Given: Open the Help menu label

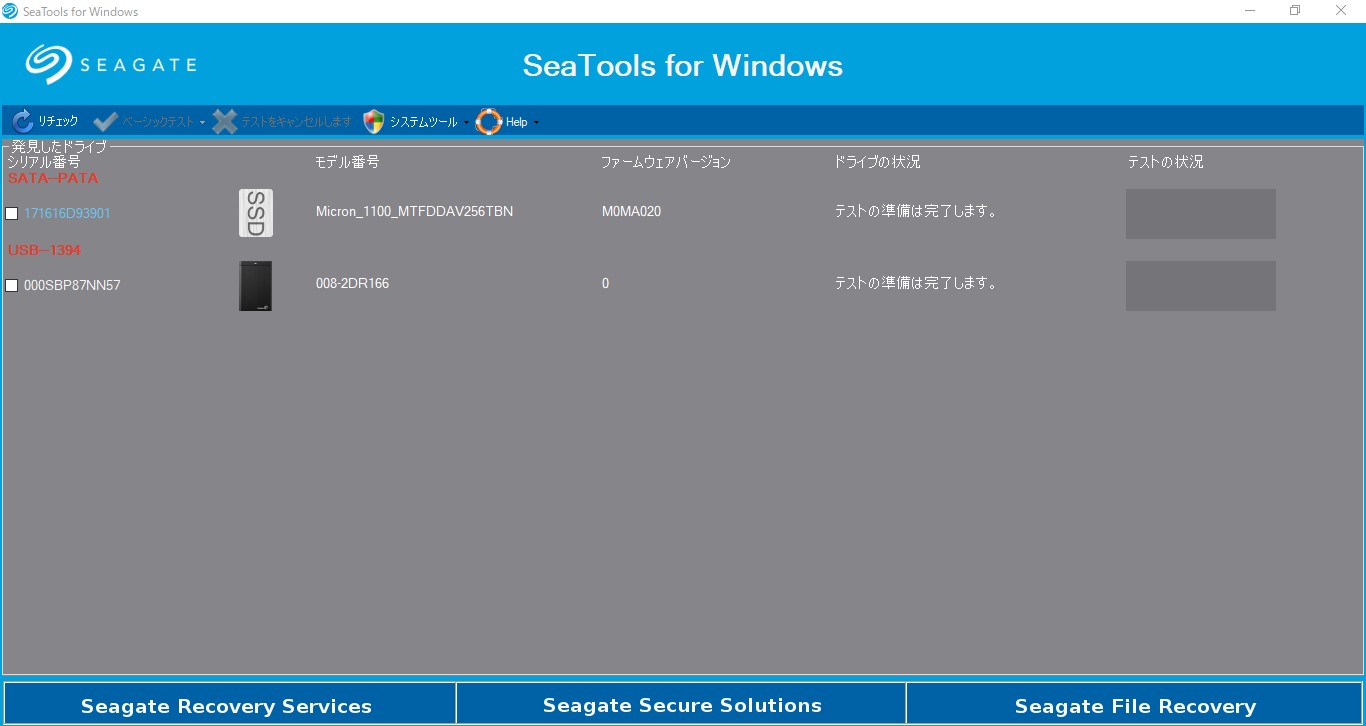Looking at the screenshot, I should [516, 122].
